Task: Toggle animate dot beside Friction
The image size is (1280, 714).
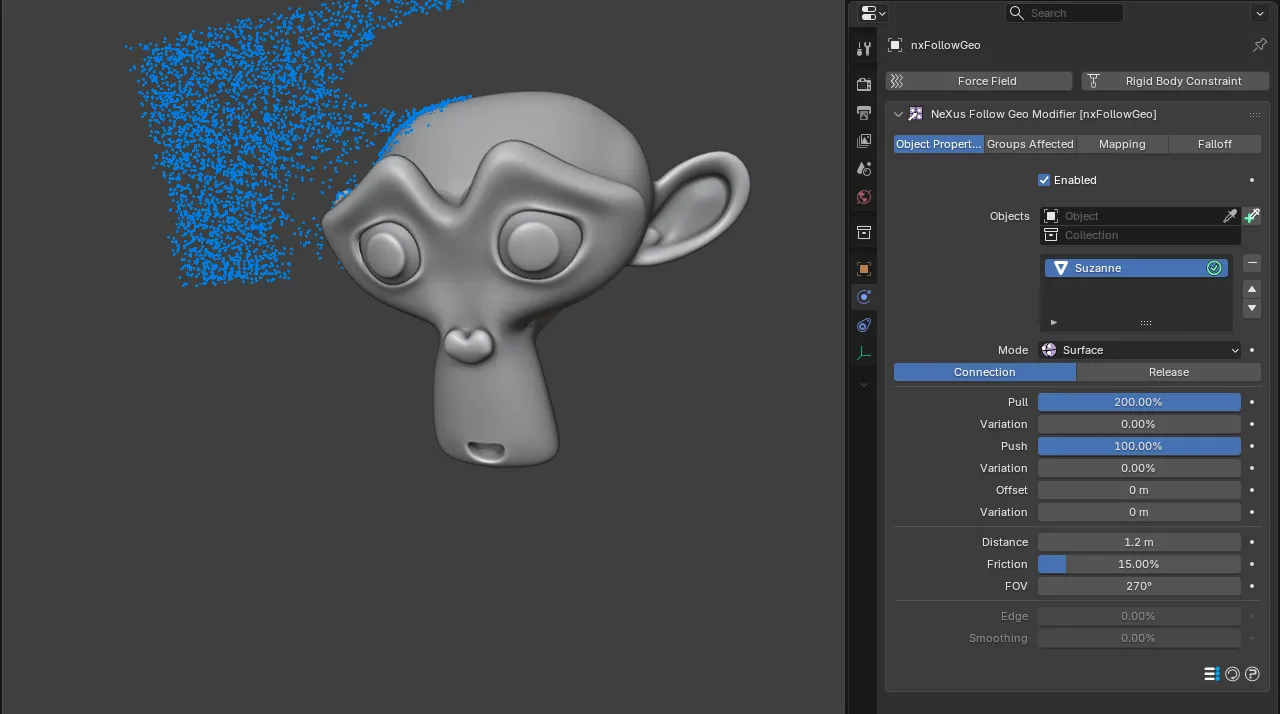Action: click(x=1252, y=564)
